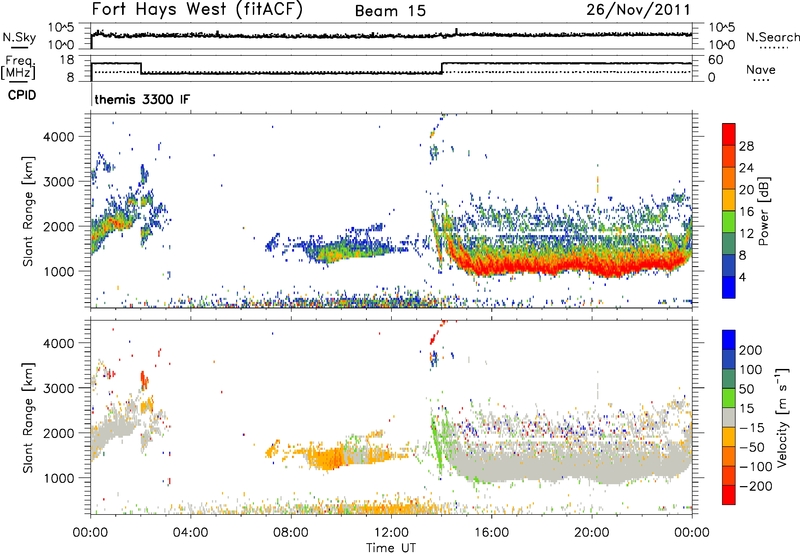This screenshot has width=800, height=554.
Task: Click the "Nave" legend label
Action: 760,69
